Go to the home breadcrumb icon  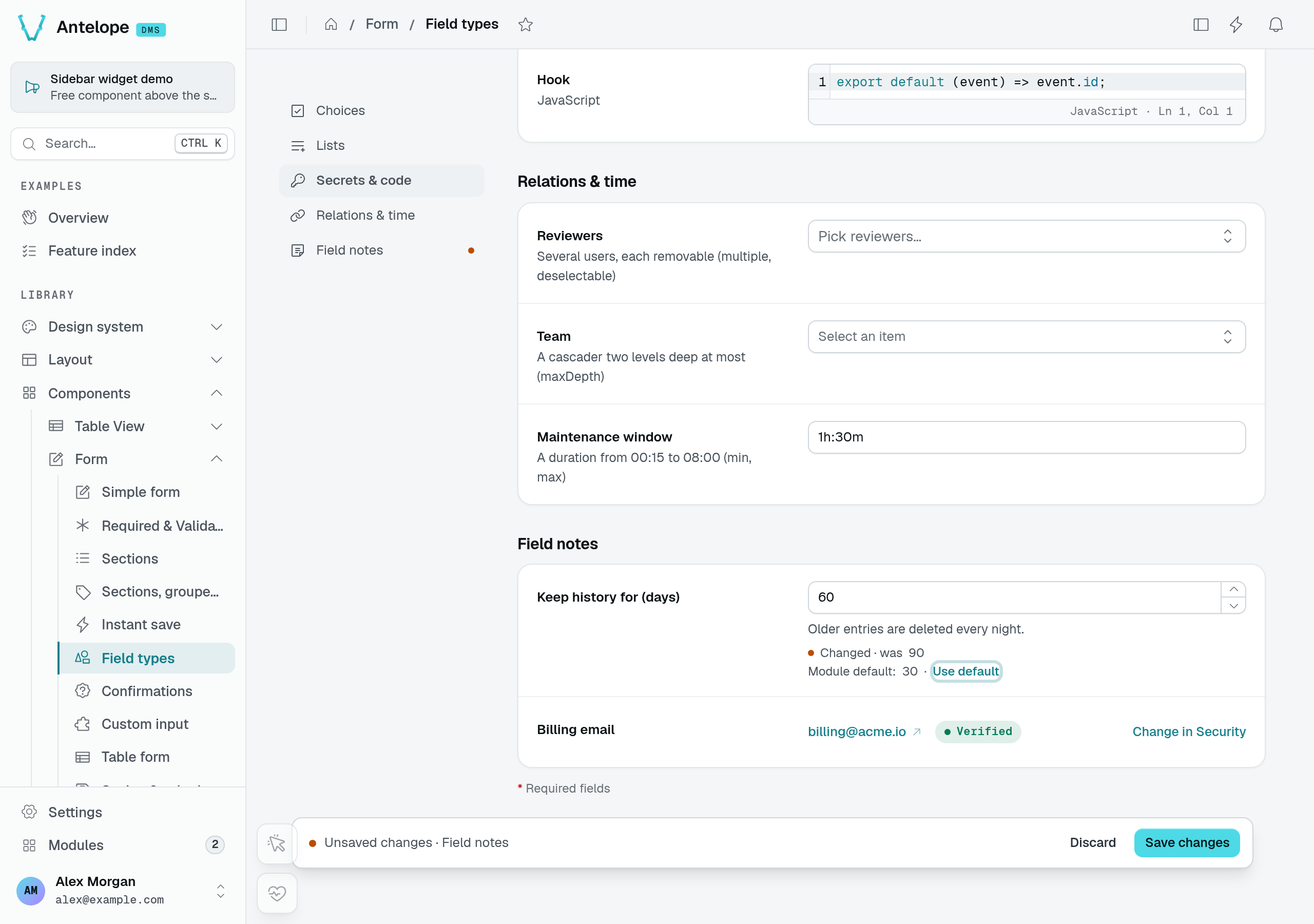(331, 24)
